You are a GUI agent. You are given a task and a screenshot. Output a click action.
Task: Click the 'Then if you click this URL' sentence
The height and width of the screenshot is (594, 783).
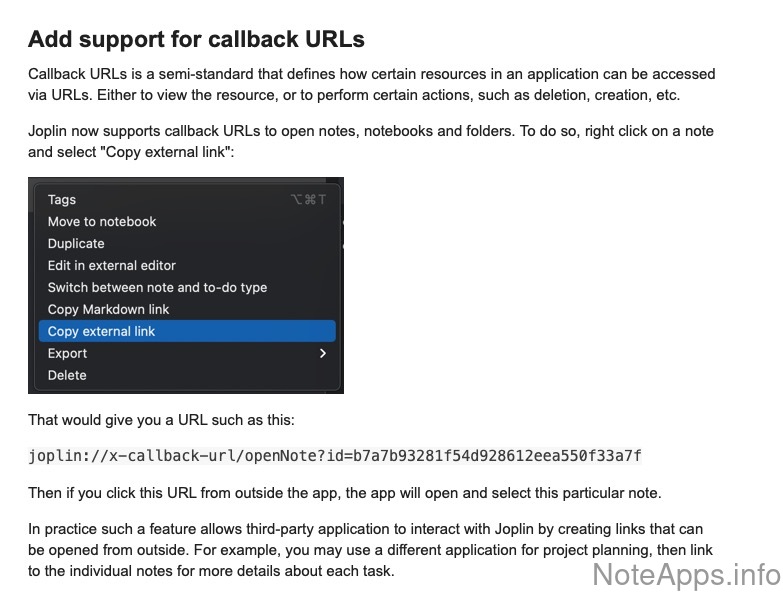click(344, 493)
